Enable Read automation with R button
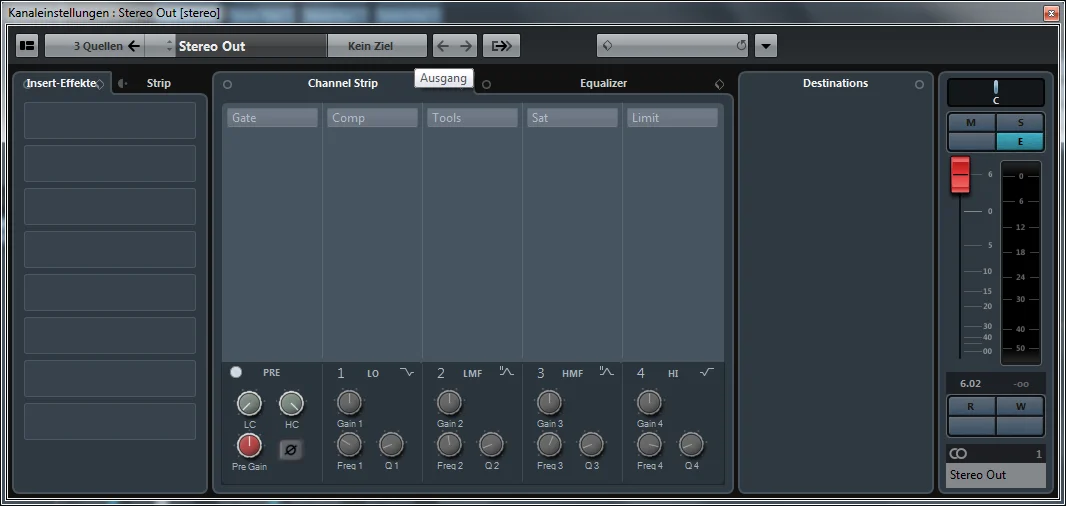Screen dimensions: 1066x506 [x=972, y=407]
